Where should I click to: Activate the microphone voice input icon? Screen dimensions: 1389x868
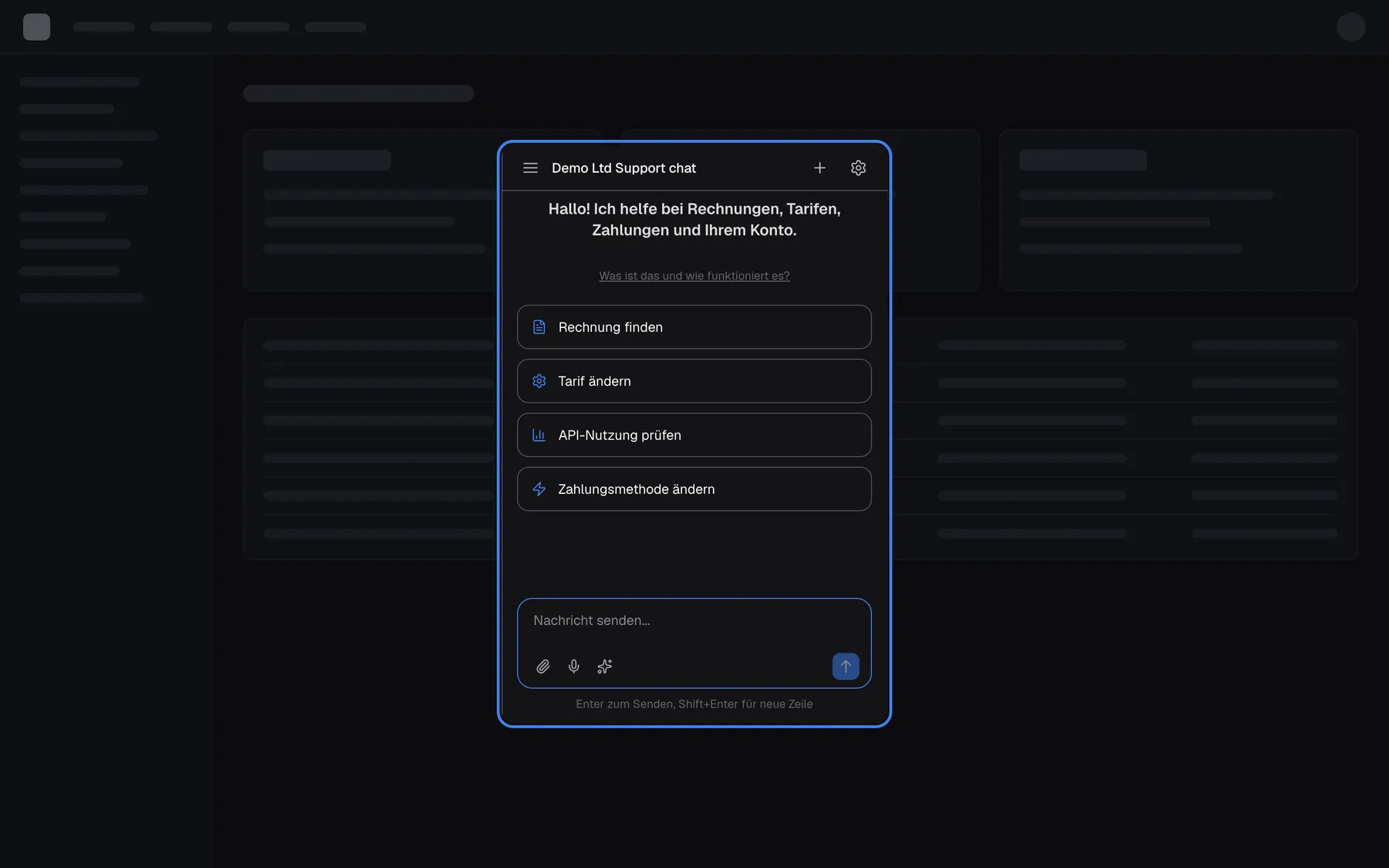click(574, 667)
